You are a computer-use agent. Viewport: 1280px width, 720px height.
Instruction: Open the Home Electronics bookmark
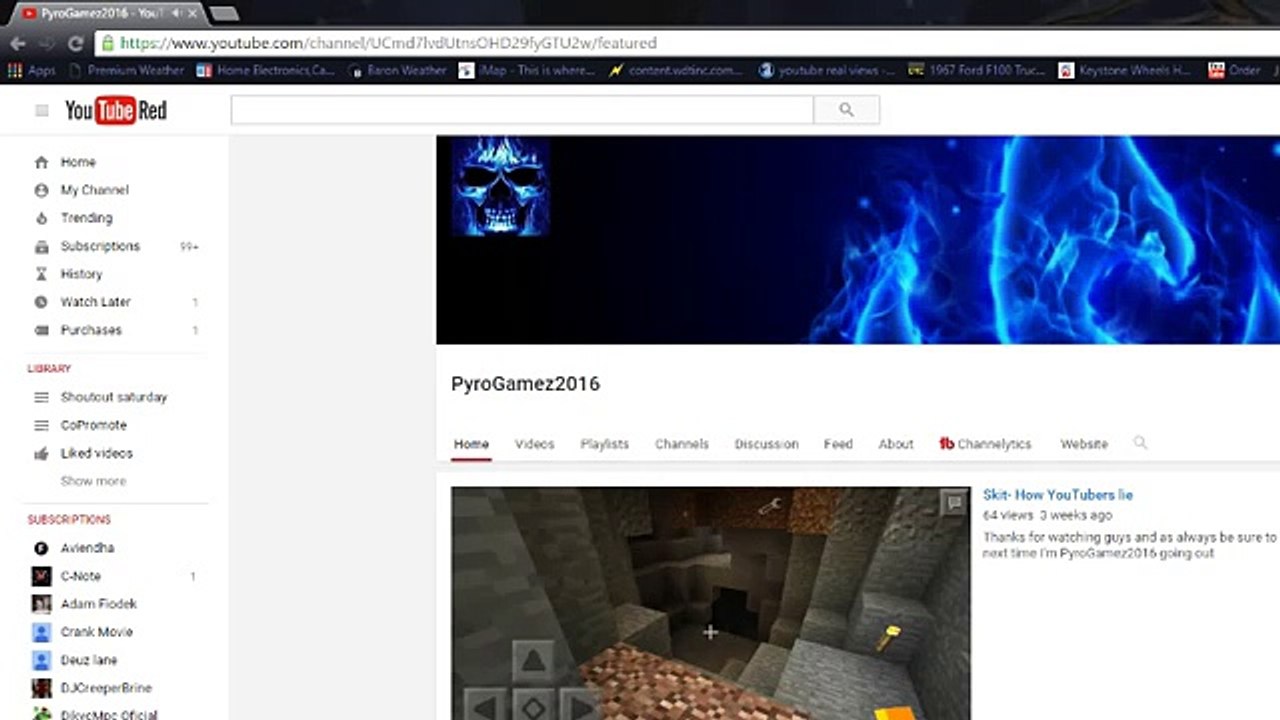point(266,70)
